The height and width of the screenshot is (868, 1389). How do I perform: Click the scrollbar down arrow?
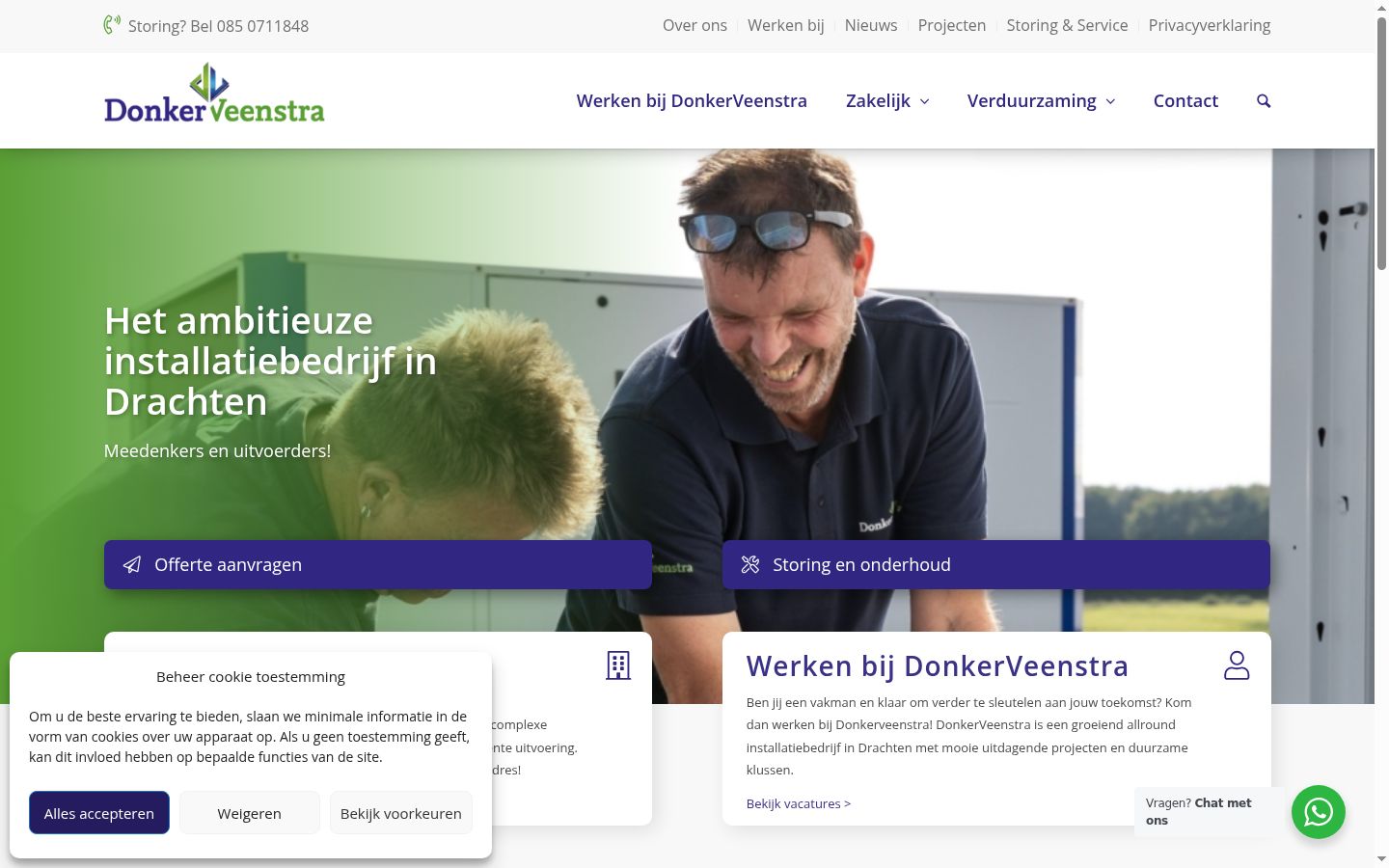coord(1381,858)
